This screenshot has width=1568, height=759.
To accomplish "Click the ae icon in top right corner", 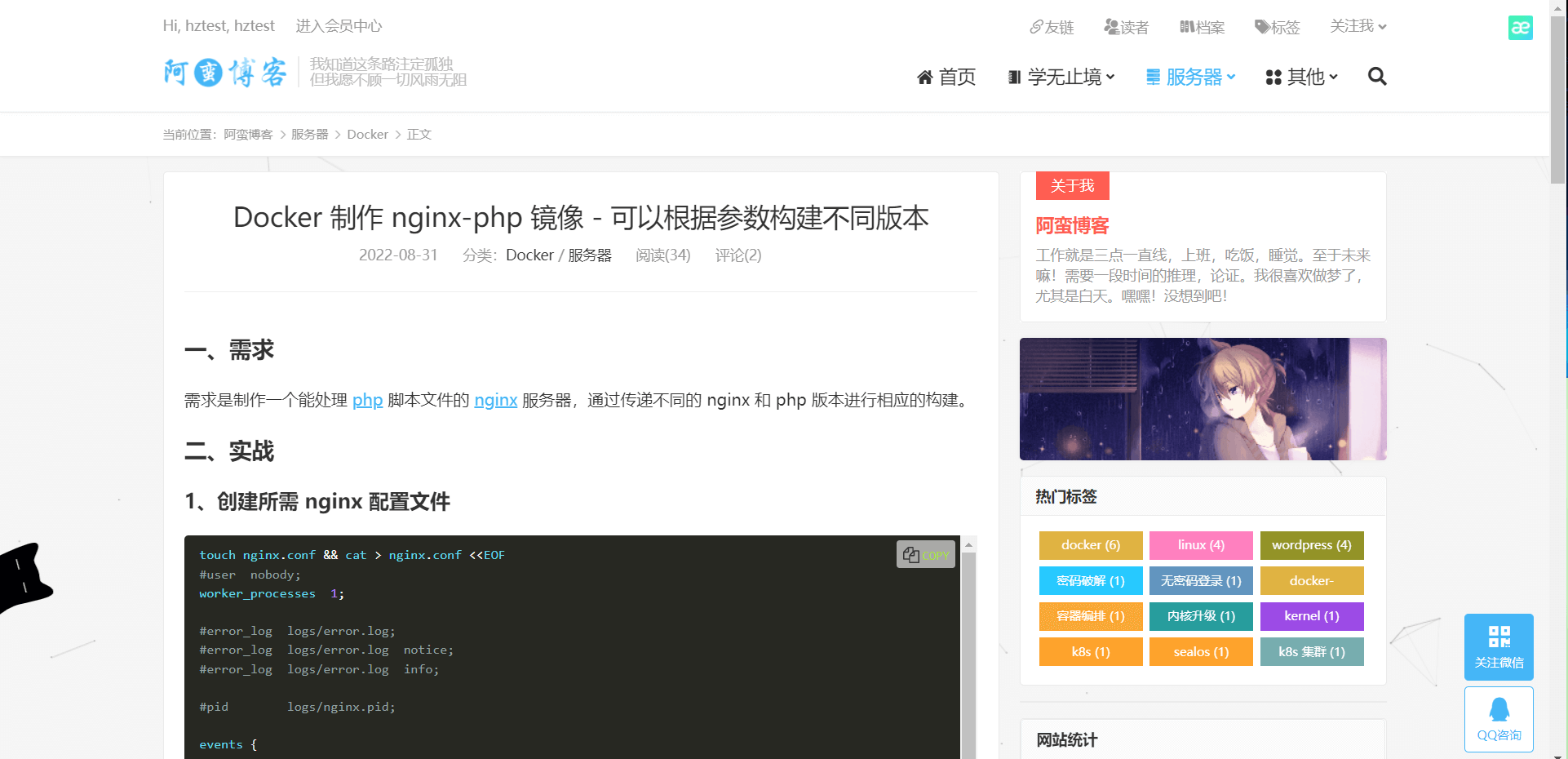I will pyautogui.click(x=1520, y=27).
